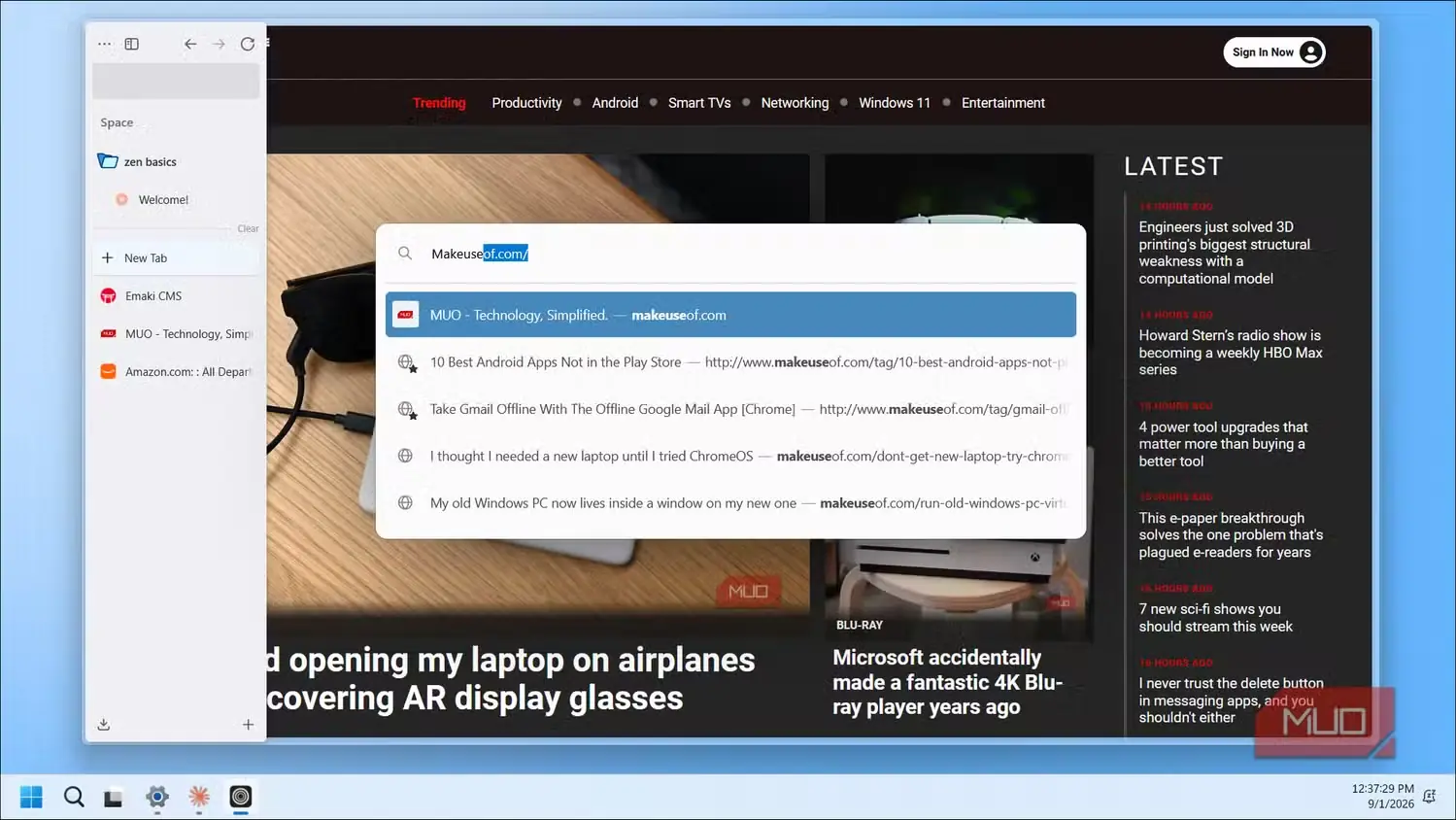Launch the gear app on the taskbar

[157, 797]
